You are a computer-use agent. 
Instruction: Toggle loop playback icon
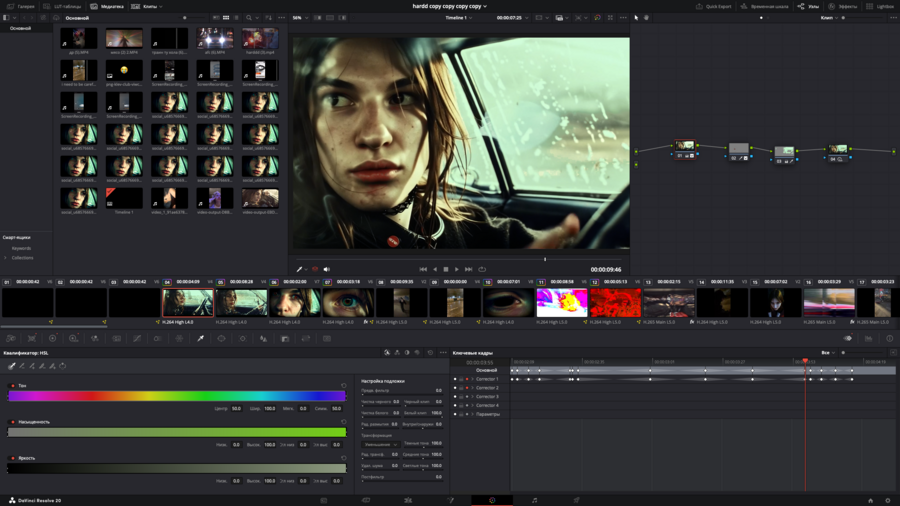pyautogui.click(x=482, y=269)
